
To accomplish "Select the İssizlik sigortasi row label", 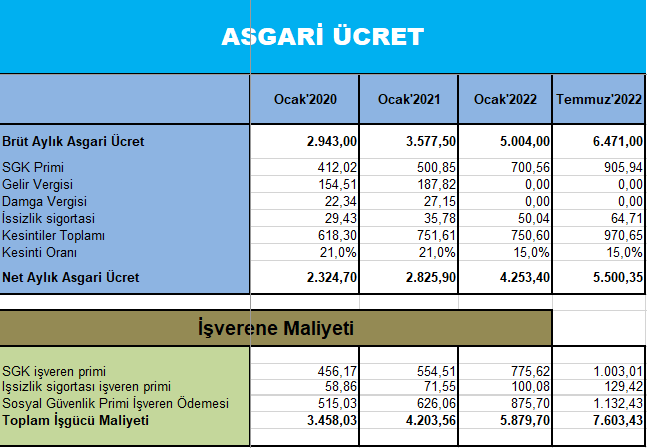I will pos(48,218).
